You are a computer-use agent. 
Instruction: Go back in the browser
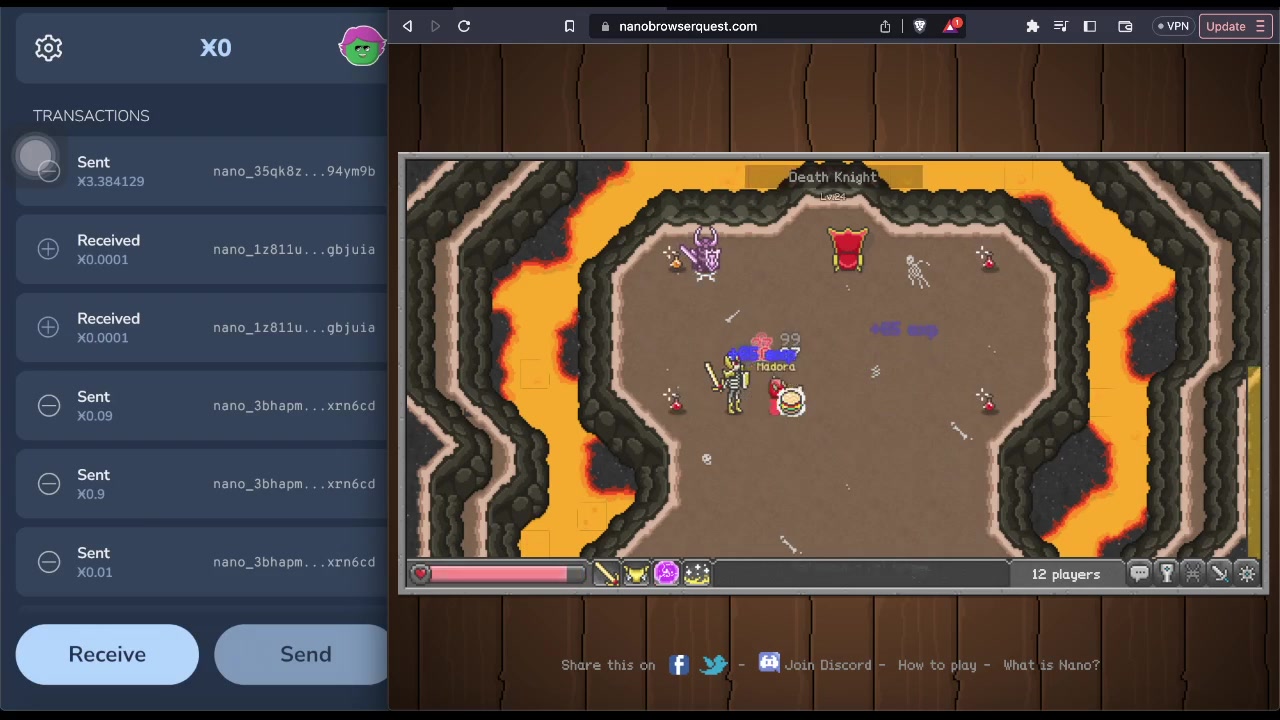(x=407, y=26)
